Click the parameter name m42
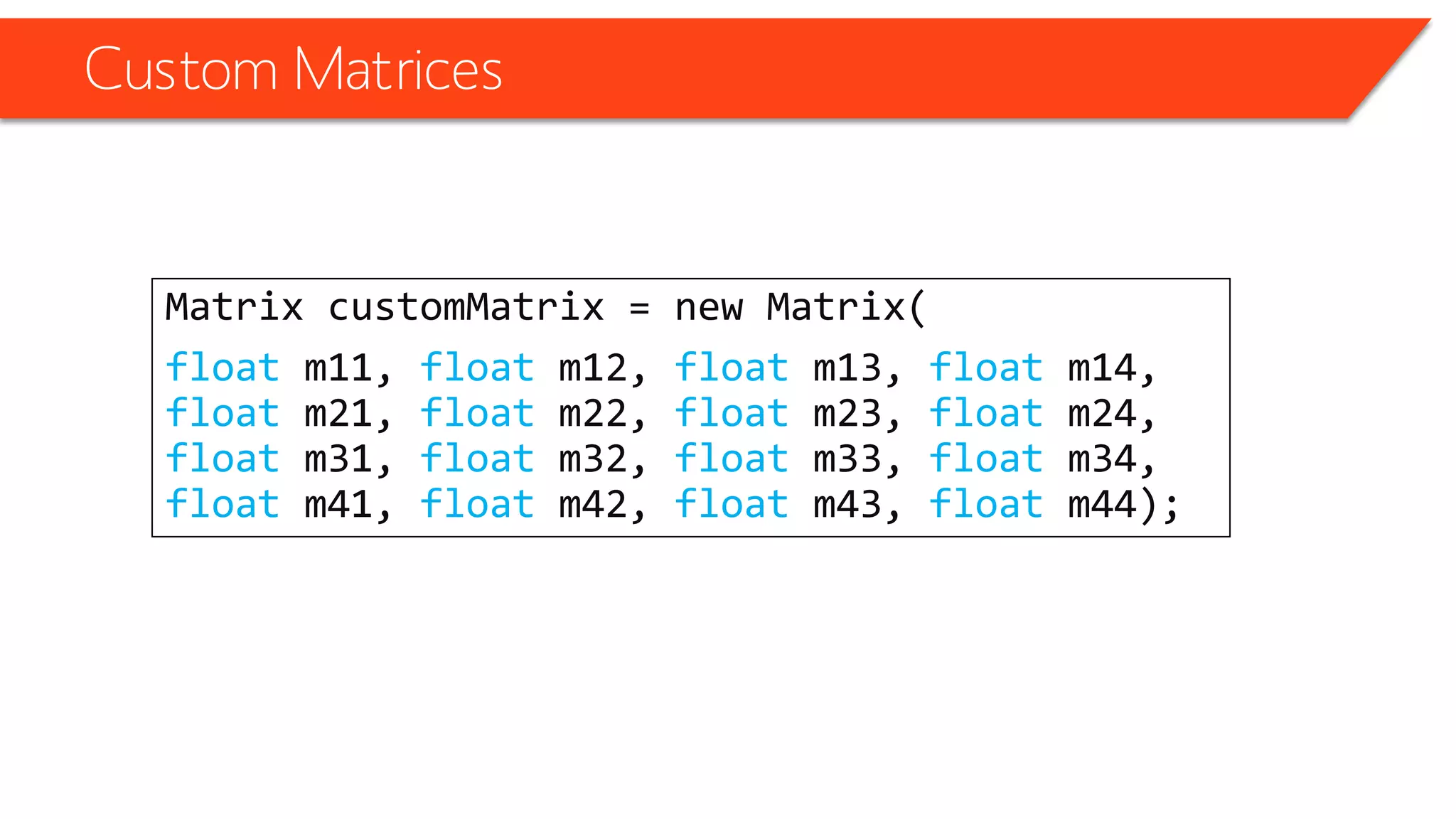 [x=593, y=505]
